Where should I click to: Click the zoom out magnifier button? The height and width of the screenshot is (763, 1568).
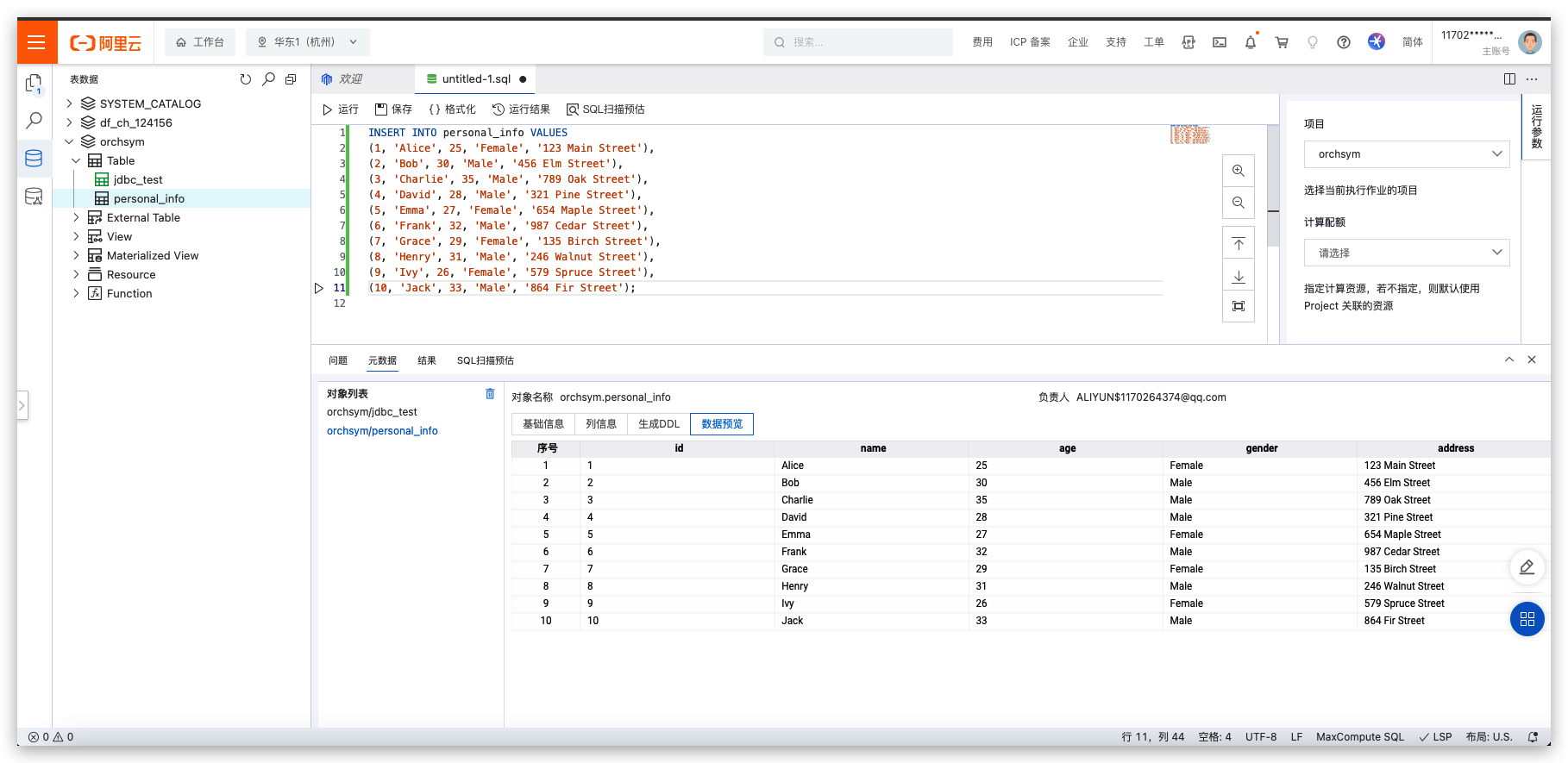click(1238, 203)
